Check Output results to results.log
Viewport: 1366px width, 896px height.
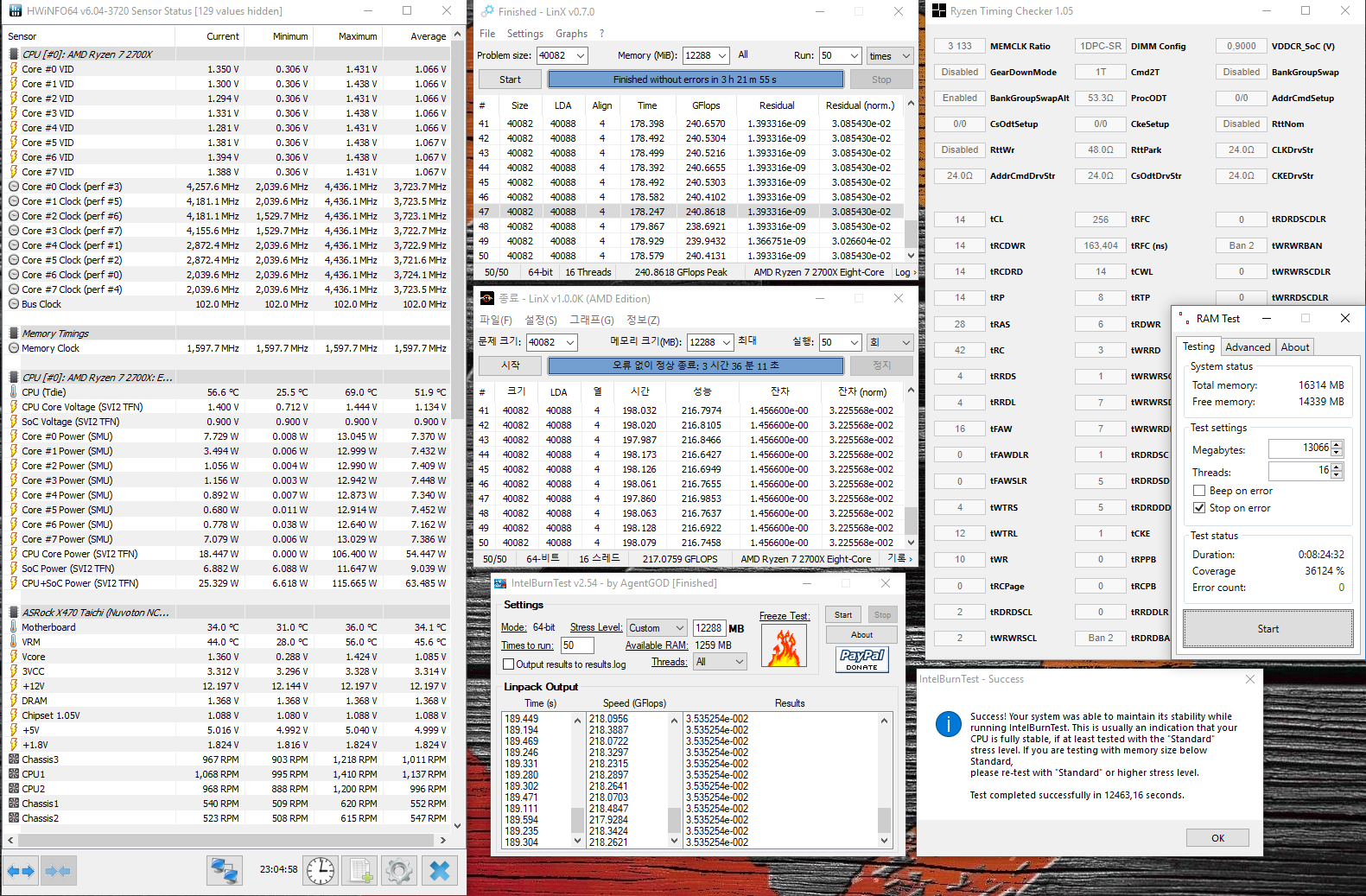point(508,664)
